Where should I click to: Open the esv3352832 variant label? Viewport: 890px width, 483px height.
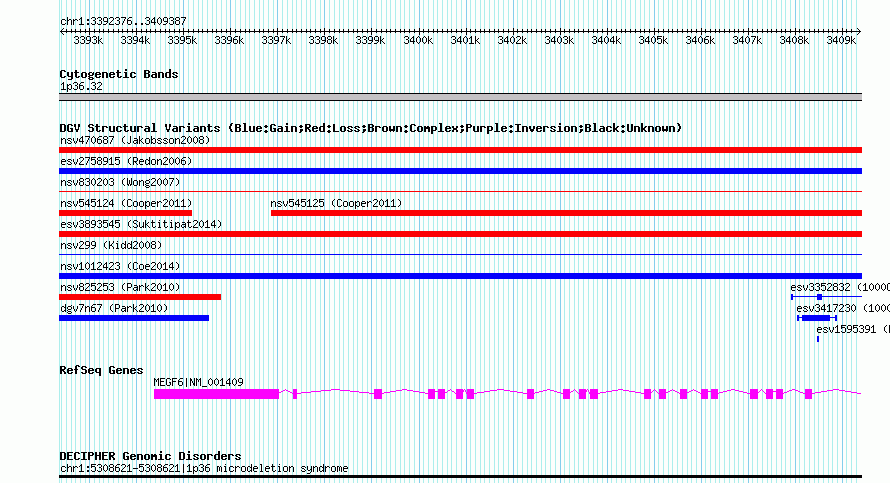(840, 287)
